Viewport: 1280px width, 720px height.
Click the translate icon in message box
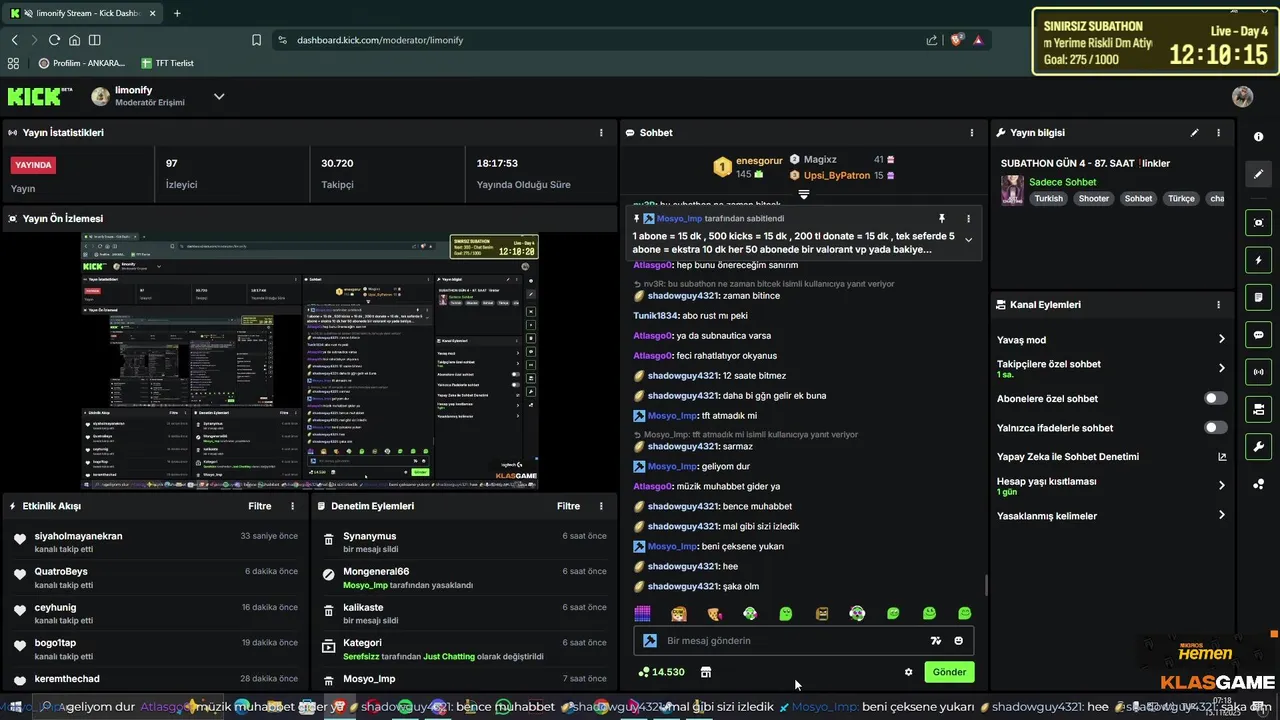[936, 641]
